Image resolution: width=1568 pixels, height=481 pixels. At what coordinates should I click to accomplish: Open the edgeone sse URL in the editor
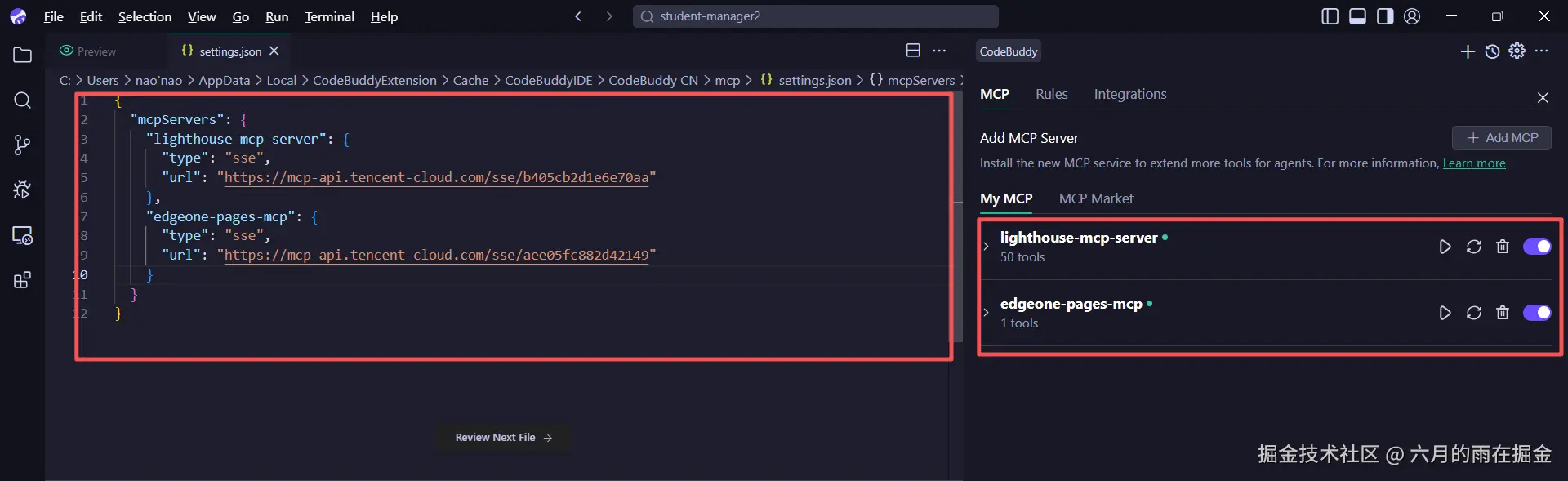click(436, 255)
